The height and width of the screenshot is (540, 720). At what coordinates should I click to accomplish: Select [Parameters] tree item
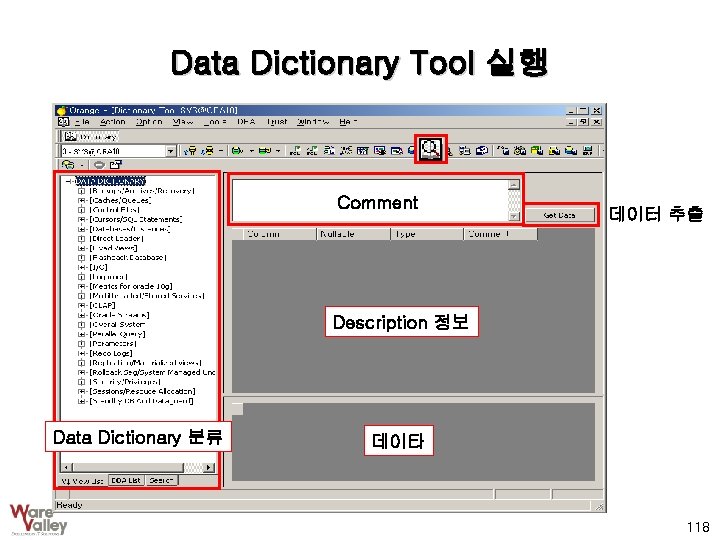(x=113, y=343)
